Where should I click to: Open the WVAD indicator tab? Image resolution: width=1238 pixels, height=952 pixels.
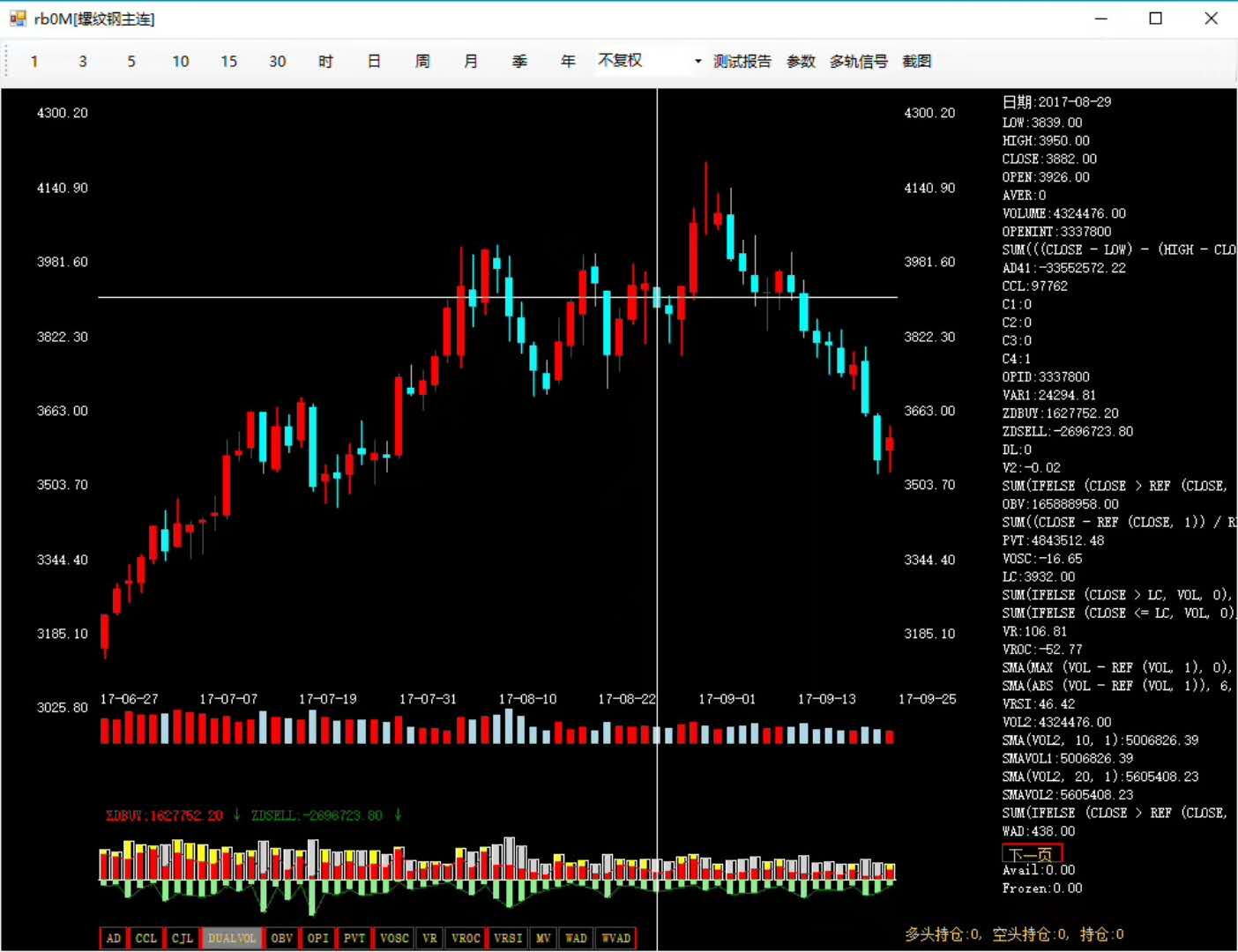click(x=615, y=938)
